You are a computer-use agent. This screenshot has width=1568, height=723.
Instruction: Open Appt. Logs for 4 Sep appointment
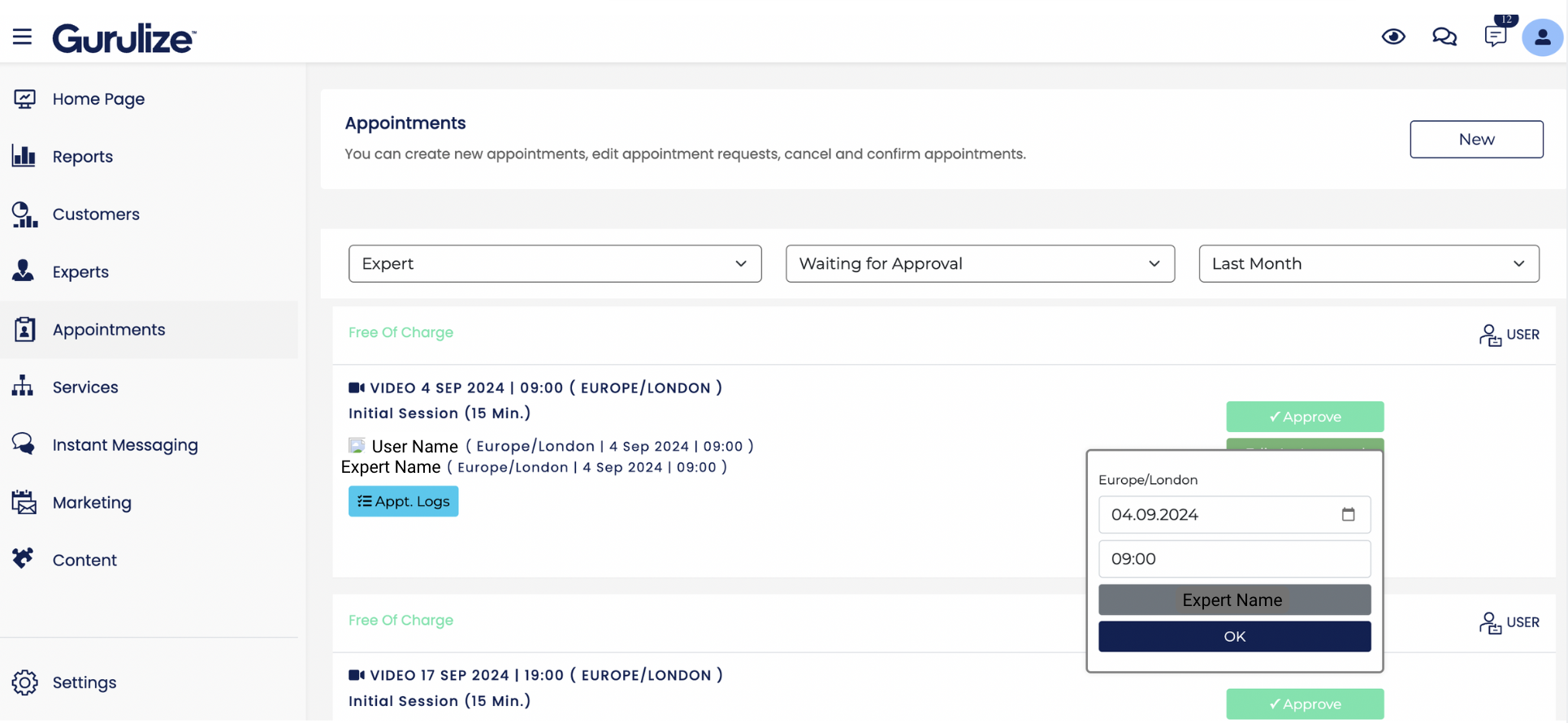403,501
